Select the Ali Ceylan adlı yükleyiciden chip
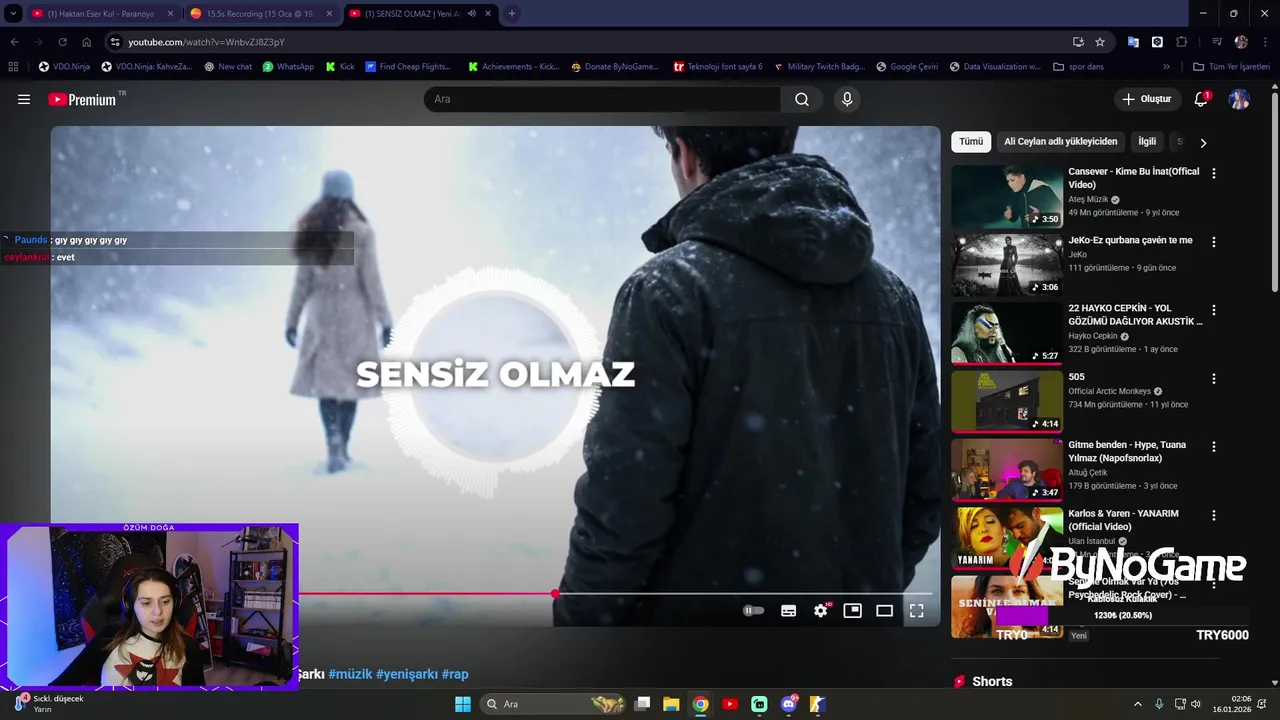Screen dimensions: 1280x720 [x=1061, y=142]
